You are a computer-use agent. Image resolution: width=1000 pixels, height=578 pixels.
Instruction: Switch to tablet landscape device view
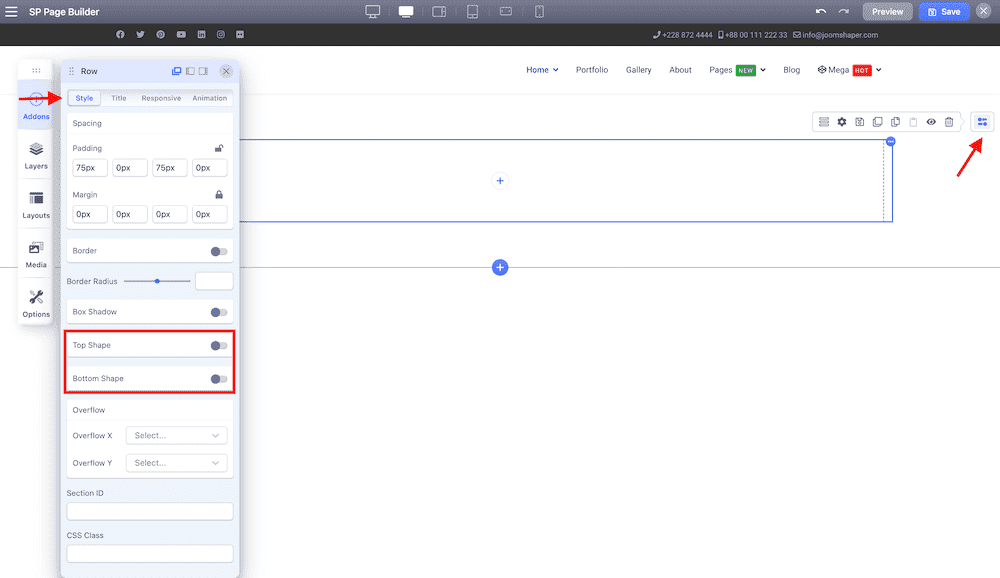439,11
